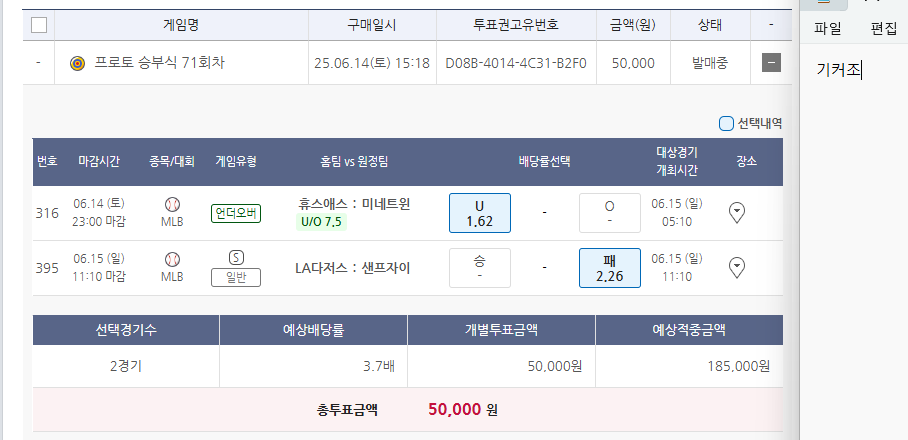The width and height of the screenshot is (908, 440).
Task: Open the 파일 menu
Action: pyautogui.click(x=828, y=28)
